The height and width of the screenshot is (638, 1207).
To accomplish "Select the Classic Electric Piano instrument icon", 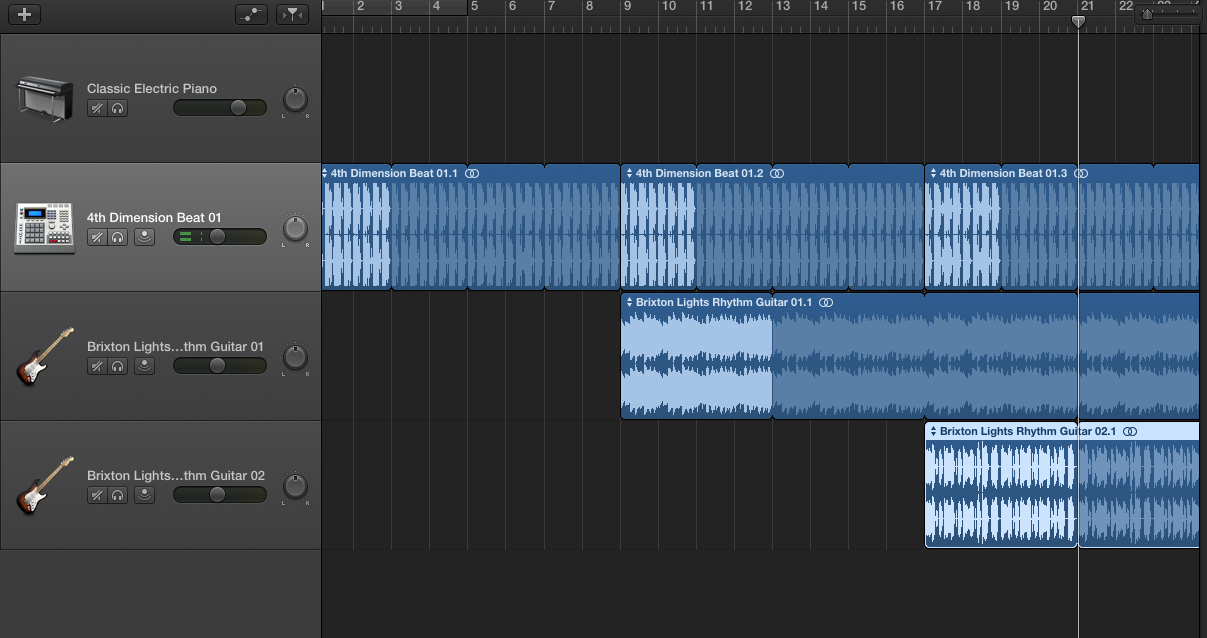I will coord(45,99).
